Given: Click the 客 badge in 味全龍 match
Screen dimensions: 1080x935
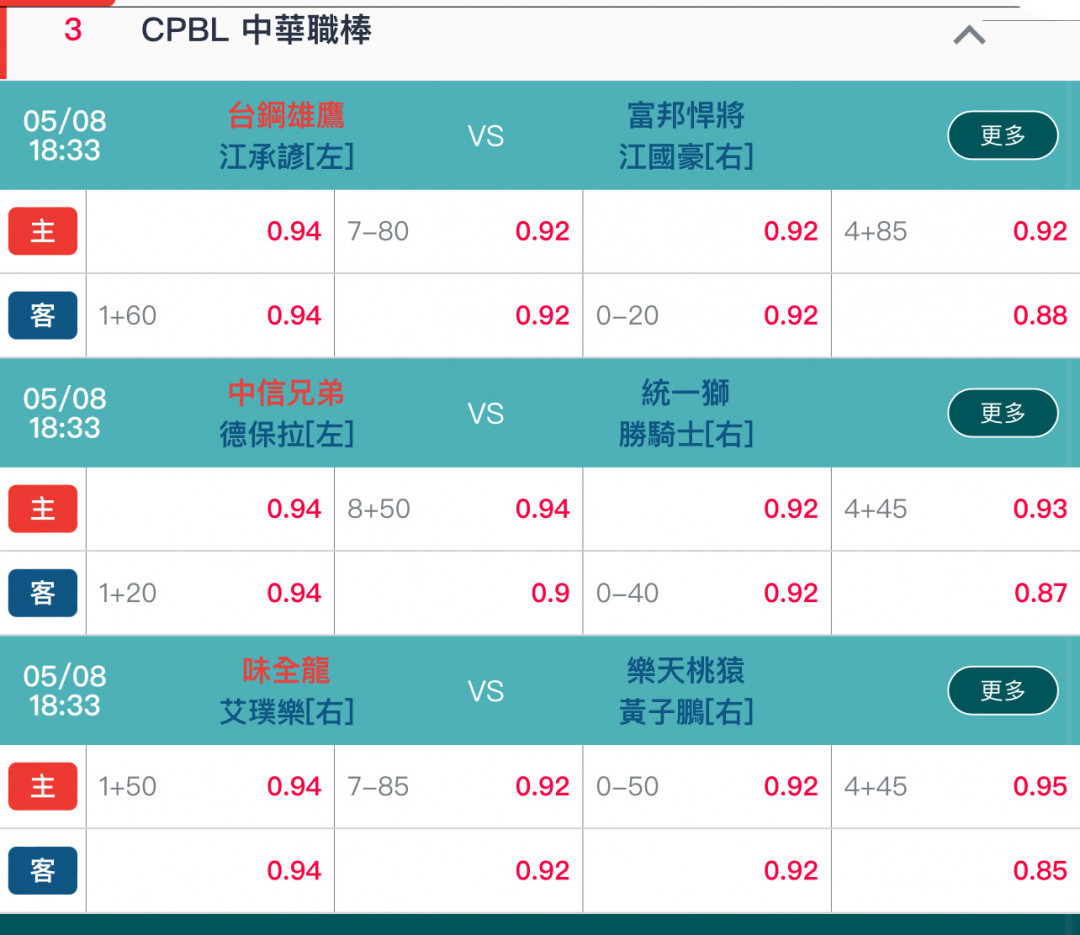Looking at the screenshot, I should (x=43, y=871).
